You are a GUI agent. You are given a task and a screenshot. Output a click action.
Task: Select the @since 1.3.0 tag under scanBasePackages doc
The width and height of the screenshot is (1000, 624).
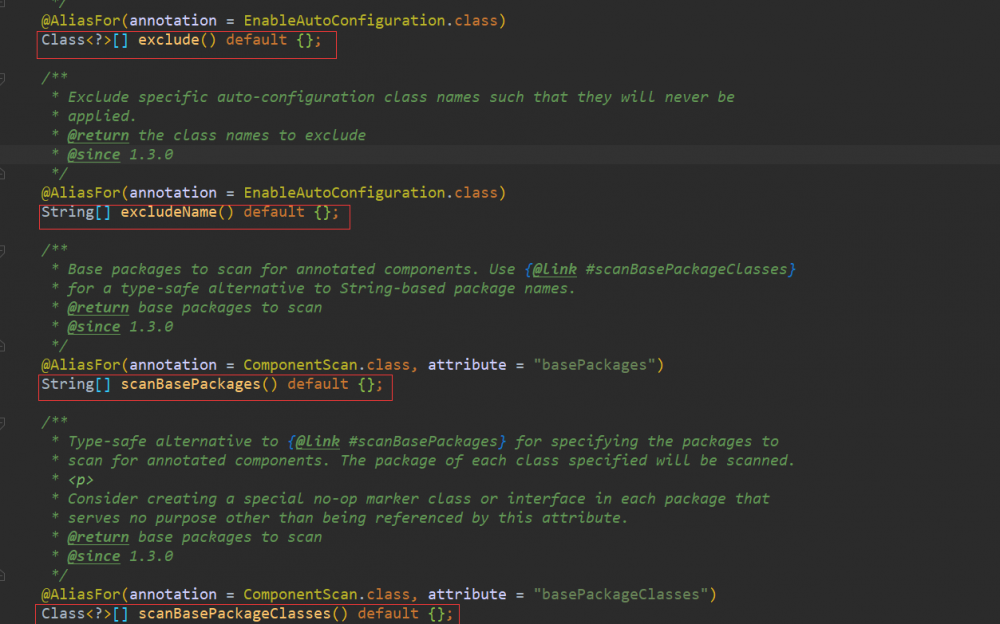point(94,326)
